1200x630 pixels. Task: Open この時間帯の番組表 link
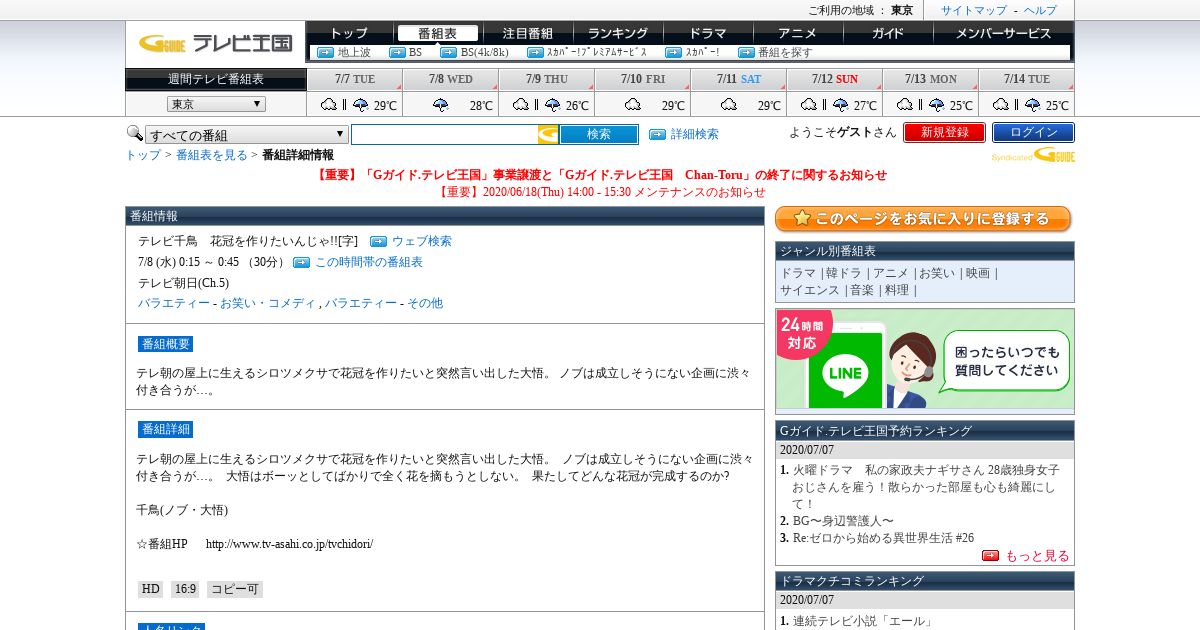coord(368,262)
